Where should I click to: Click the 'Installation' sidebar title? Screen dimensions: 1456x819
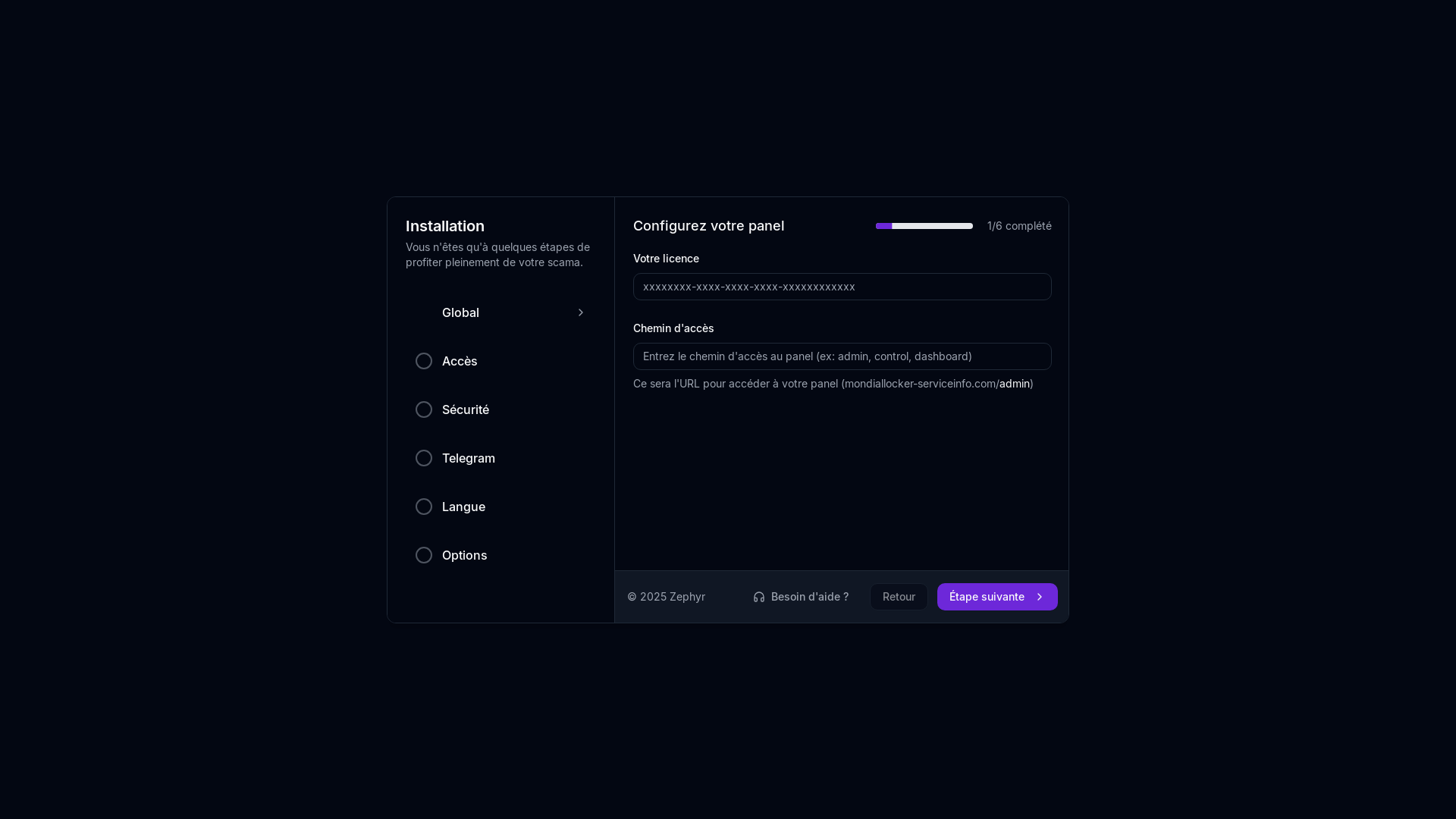click(x=445, y=226)
